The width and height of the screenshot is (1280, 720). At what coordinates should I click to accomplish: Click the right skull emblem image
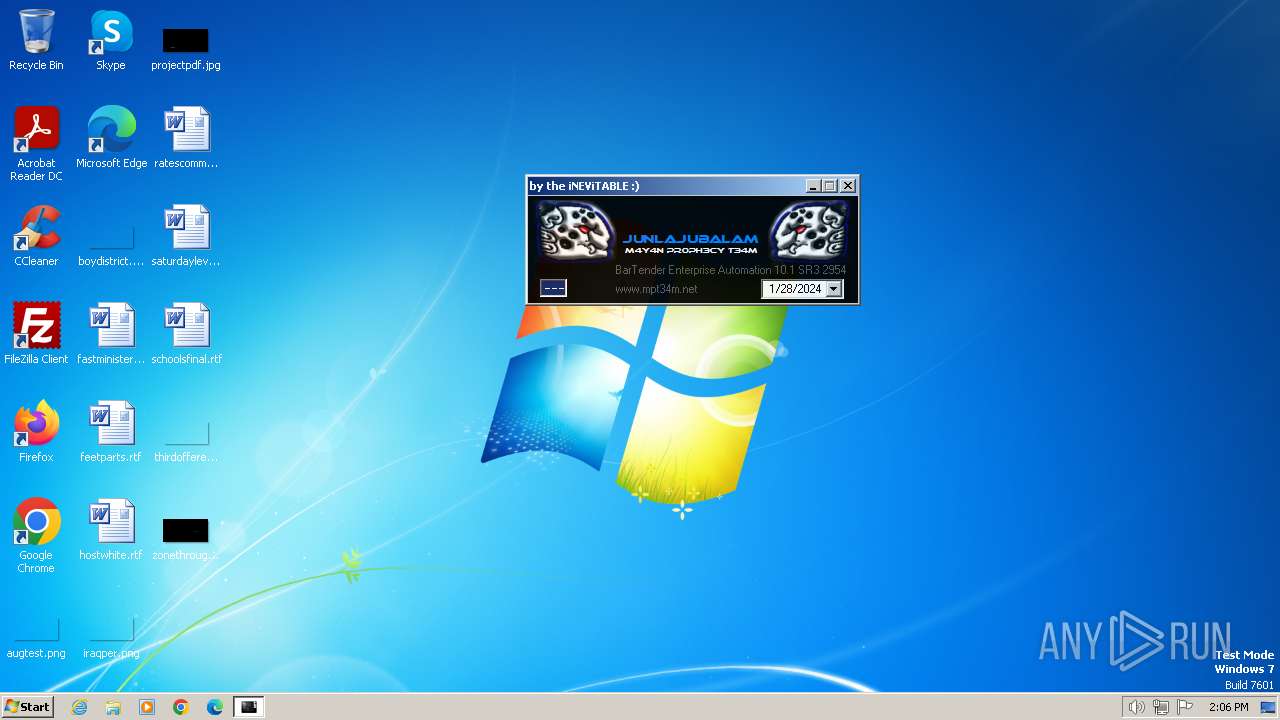[808, 230]
